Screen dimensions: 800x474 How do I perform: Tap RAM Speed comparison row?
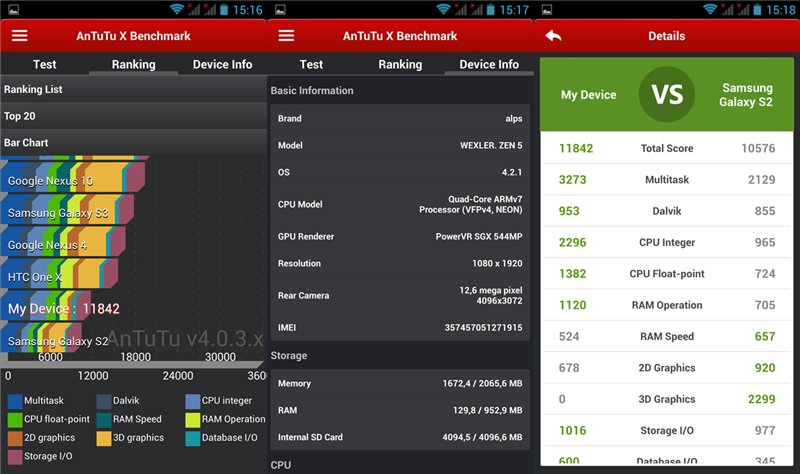(667, 337)
